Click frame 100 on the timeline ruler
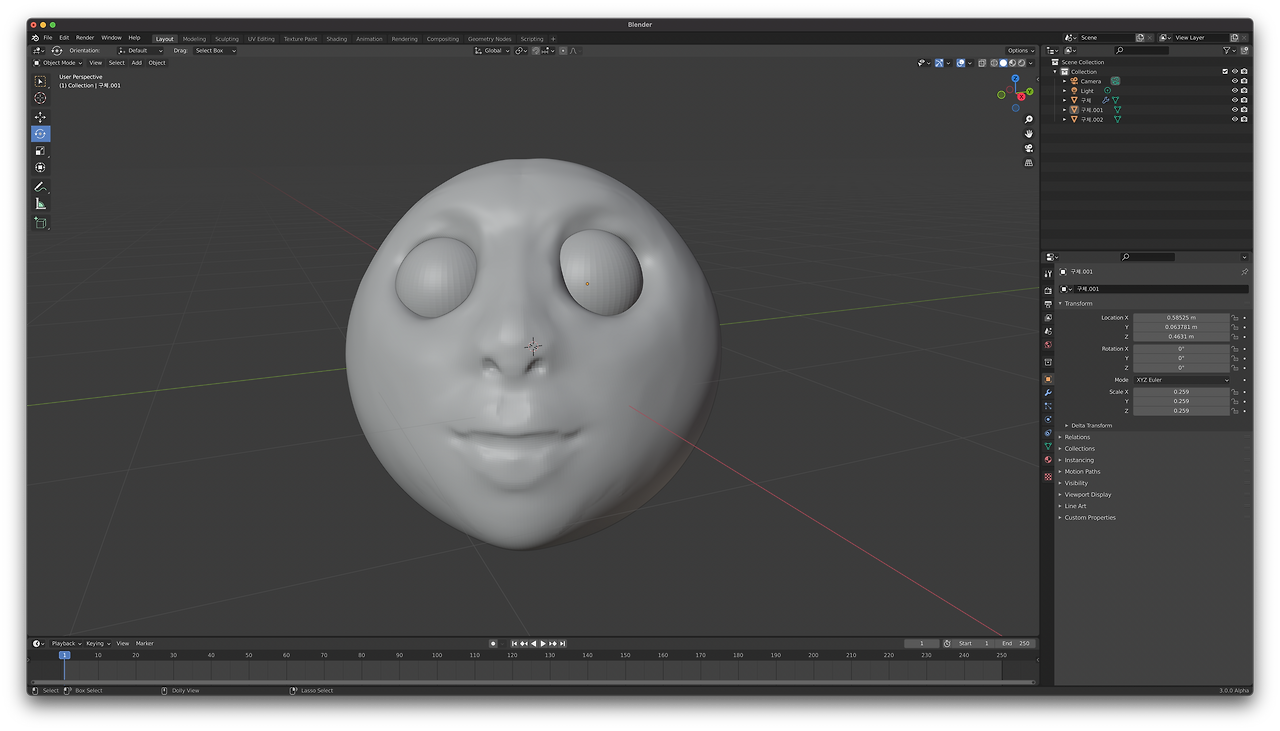Viewport: 1280px width, 731px height. (437, 655)
